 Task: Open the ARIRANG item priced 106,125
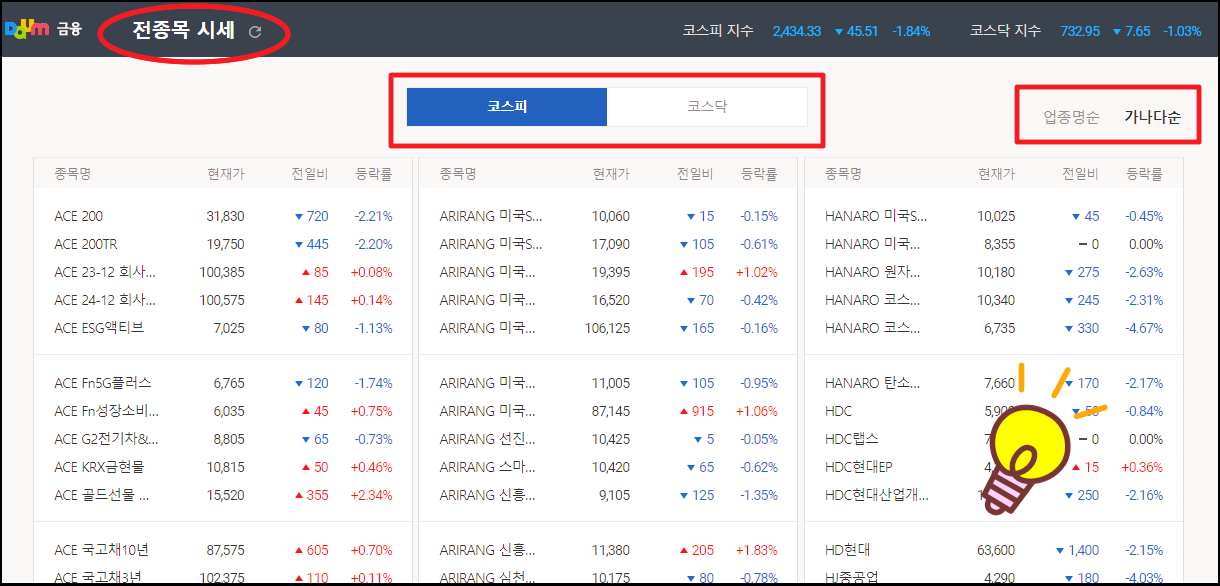tap(489, 328)
